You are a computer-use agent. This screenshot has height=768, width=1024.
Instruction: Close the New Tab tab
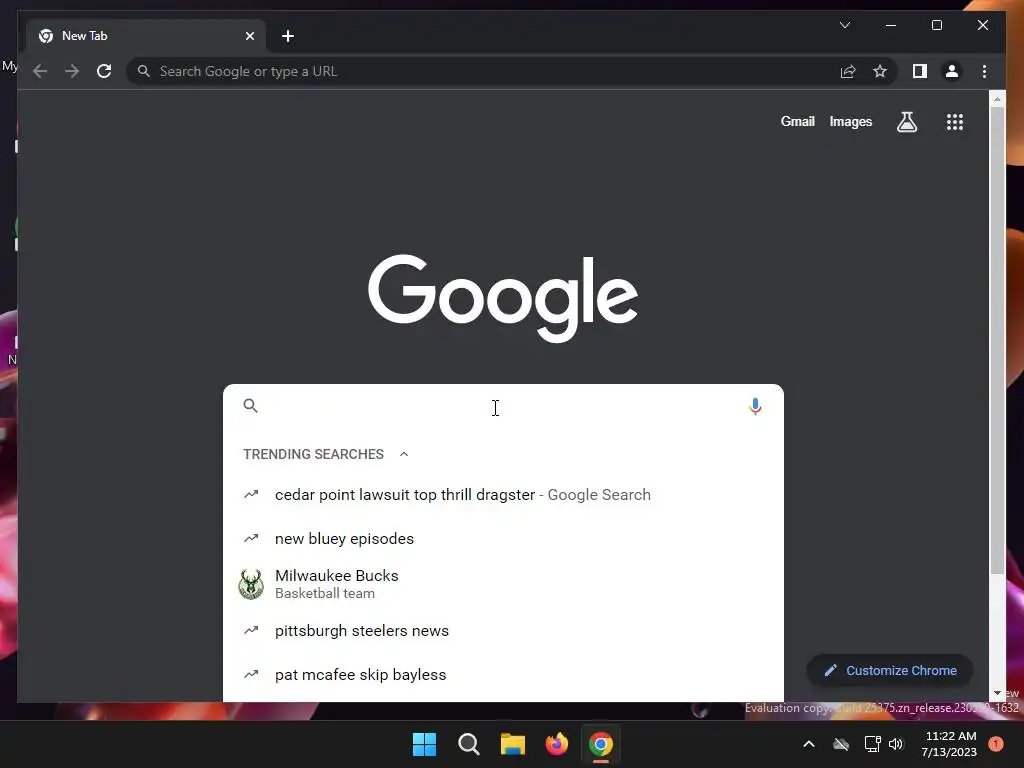pyautogui.click(x=249, y=36)
